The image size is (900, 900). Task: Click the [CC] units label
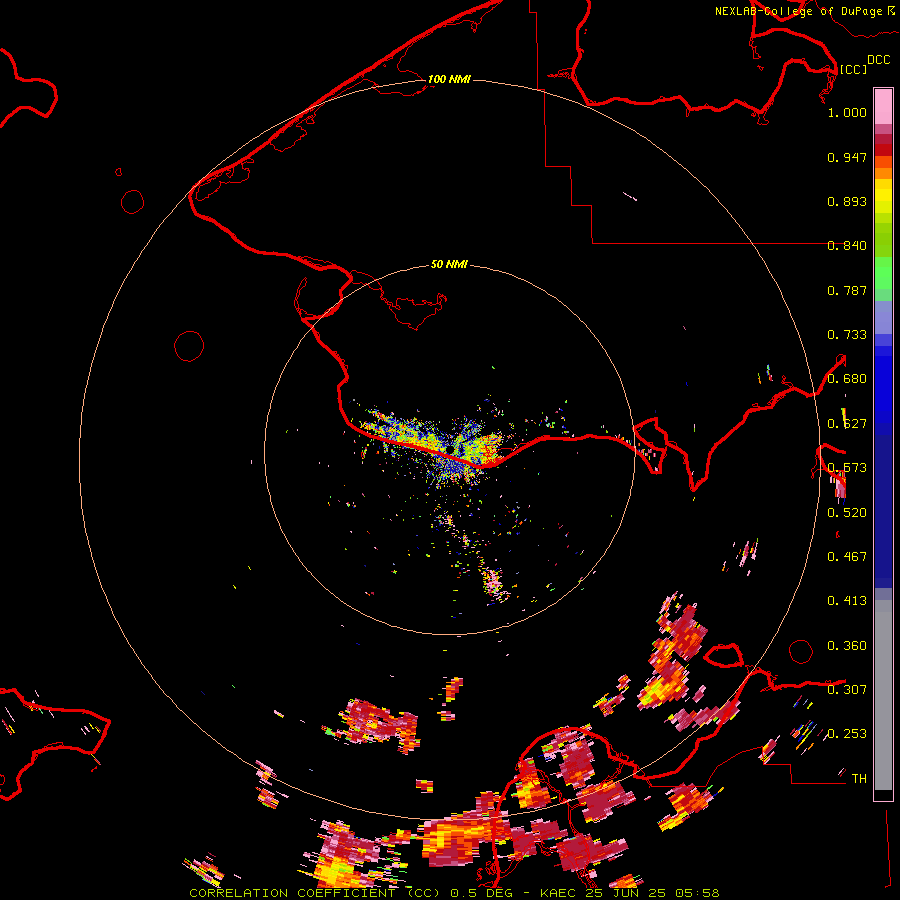[853, 69]
